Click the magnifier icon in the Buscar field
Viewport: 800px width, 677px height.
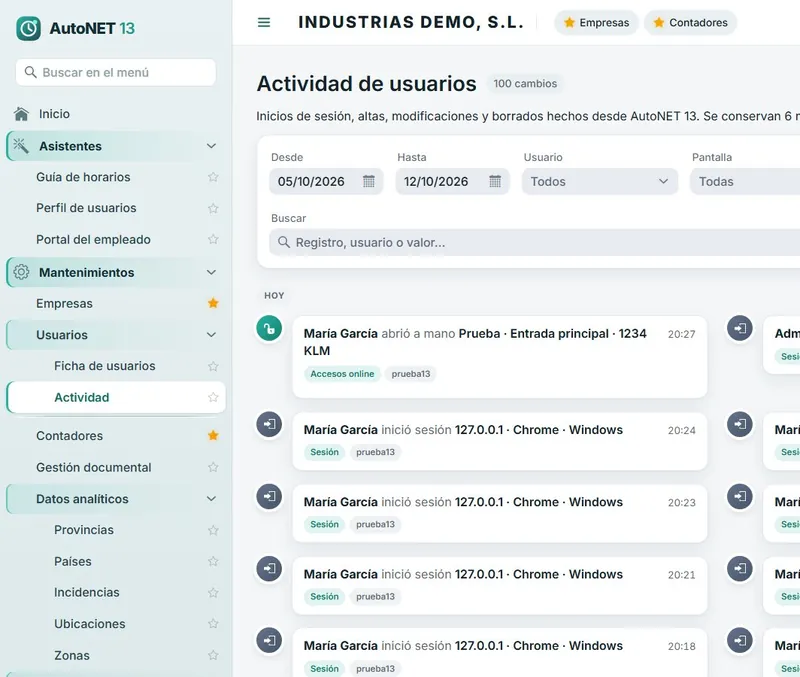[x=284, y=242]
